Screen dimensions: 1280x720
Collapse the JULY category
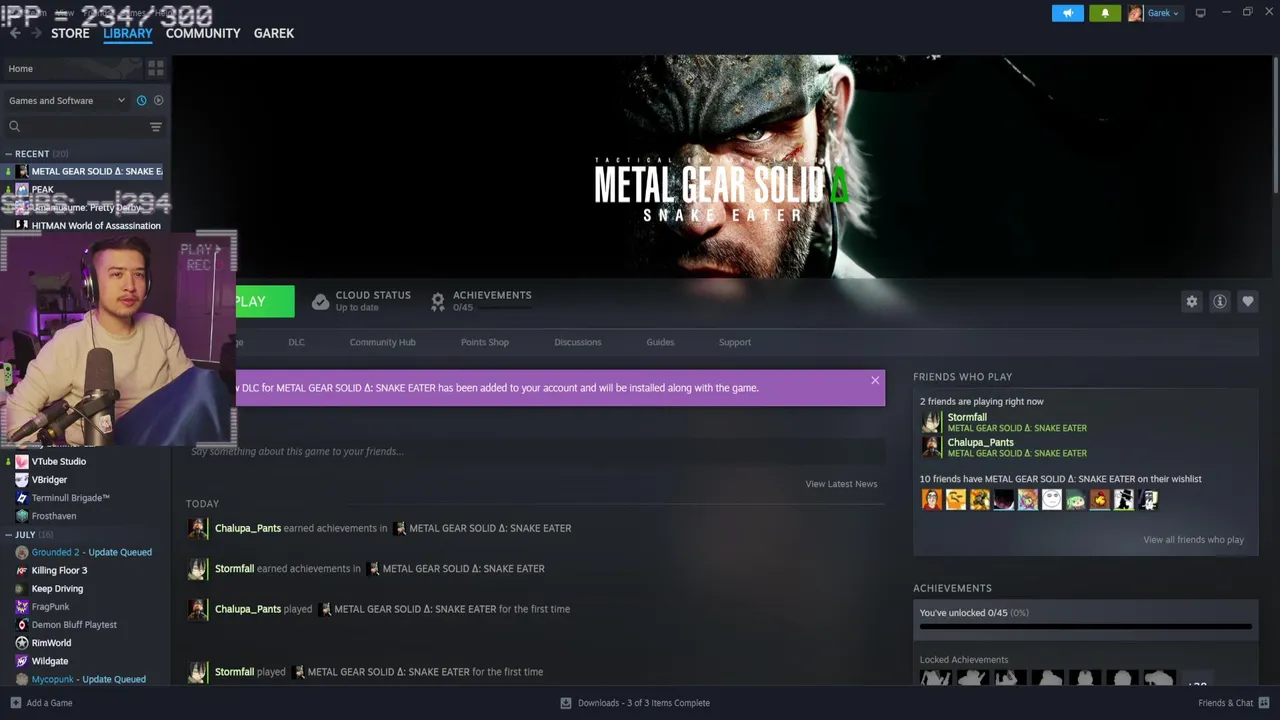[9, 535]
